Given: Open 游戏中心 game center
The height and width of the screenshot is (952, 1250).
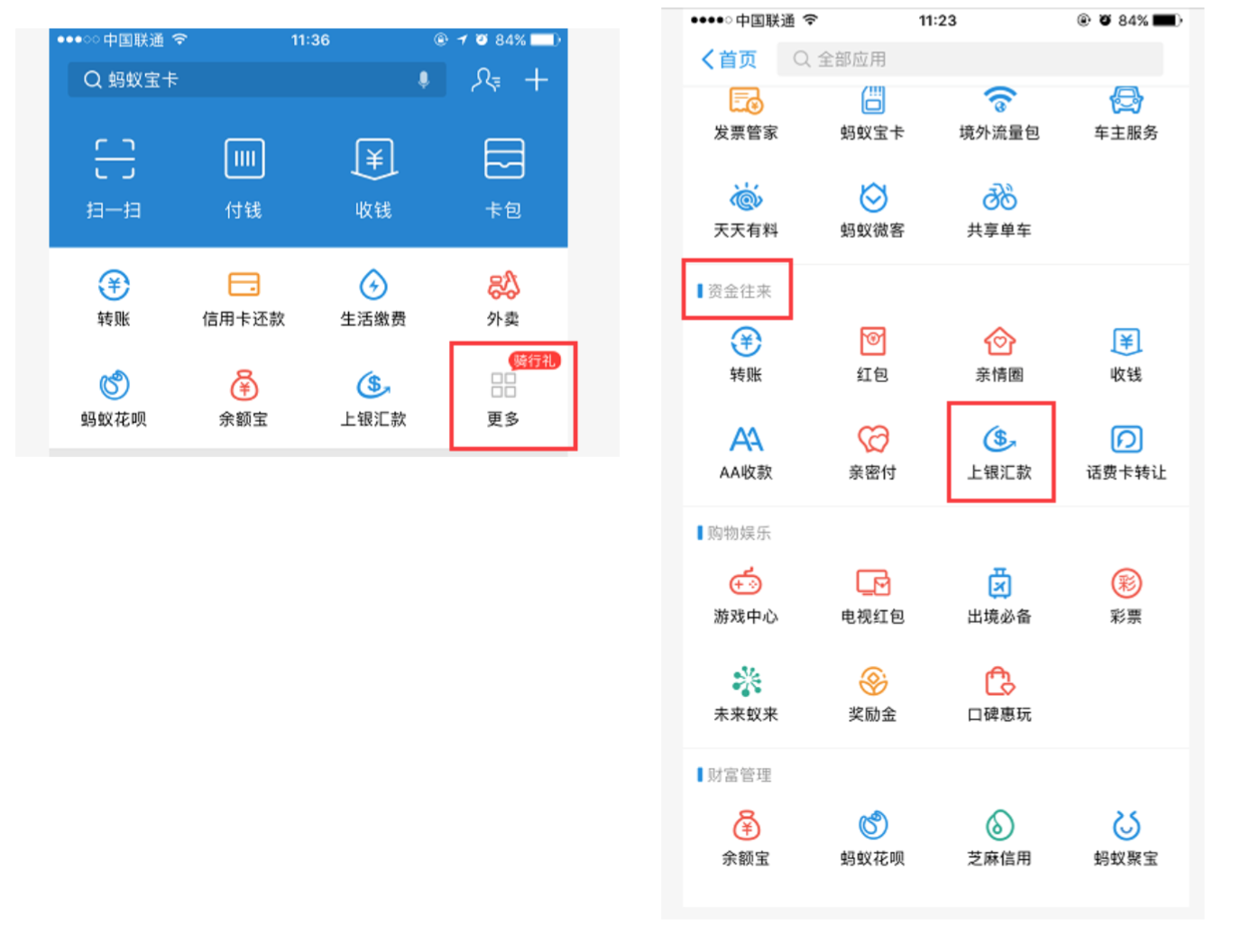Looking at the screenshot, I should 746,597.
